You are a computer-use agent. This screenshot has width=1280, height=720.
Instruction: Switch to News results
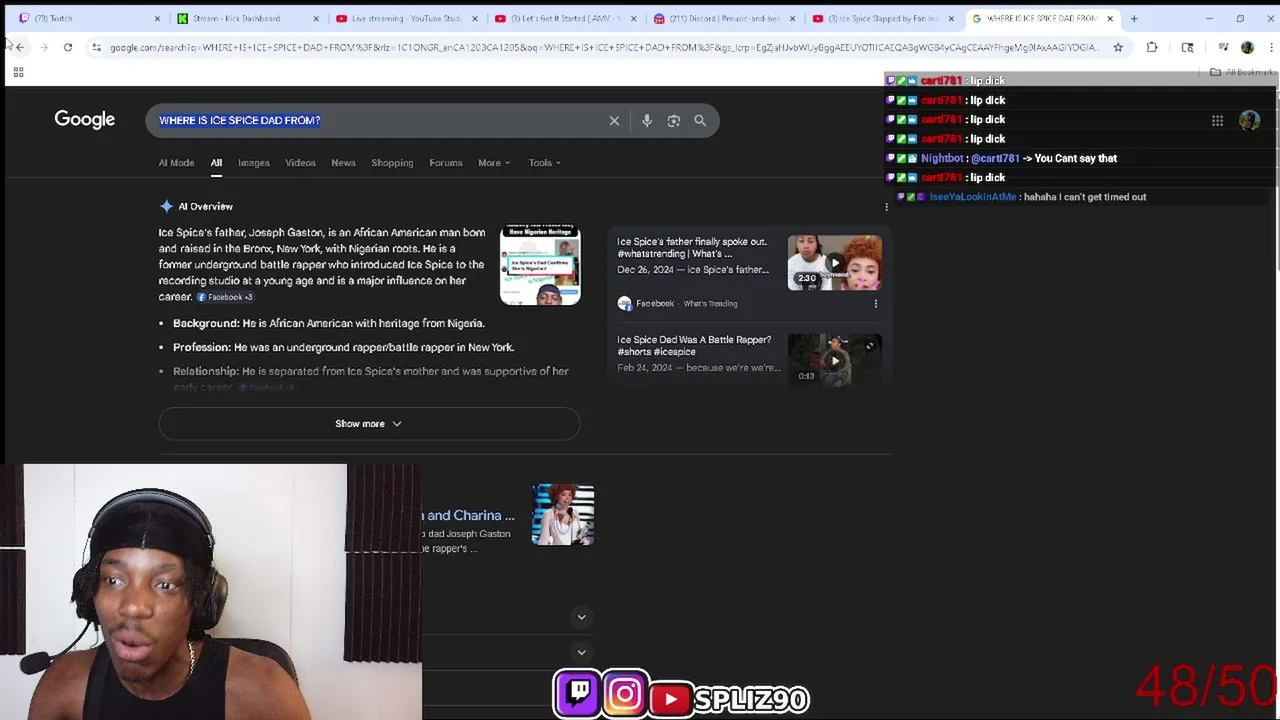343,162
